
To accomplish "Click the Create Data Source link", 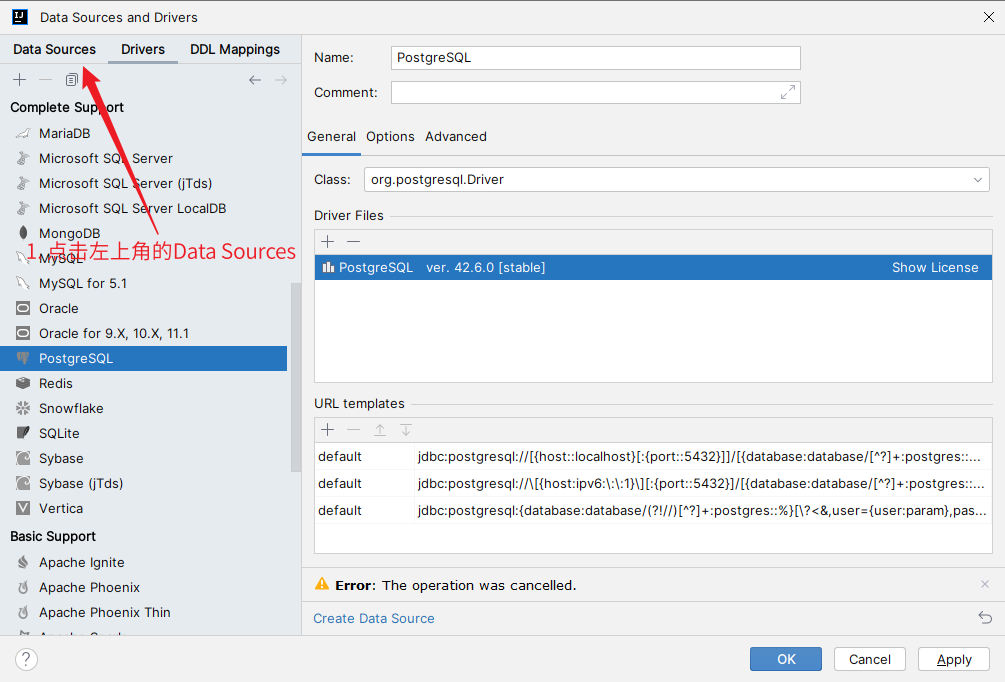I will (x=374, y=618).
